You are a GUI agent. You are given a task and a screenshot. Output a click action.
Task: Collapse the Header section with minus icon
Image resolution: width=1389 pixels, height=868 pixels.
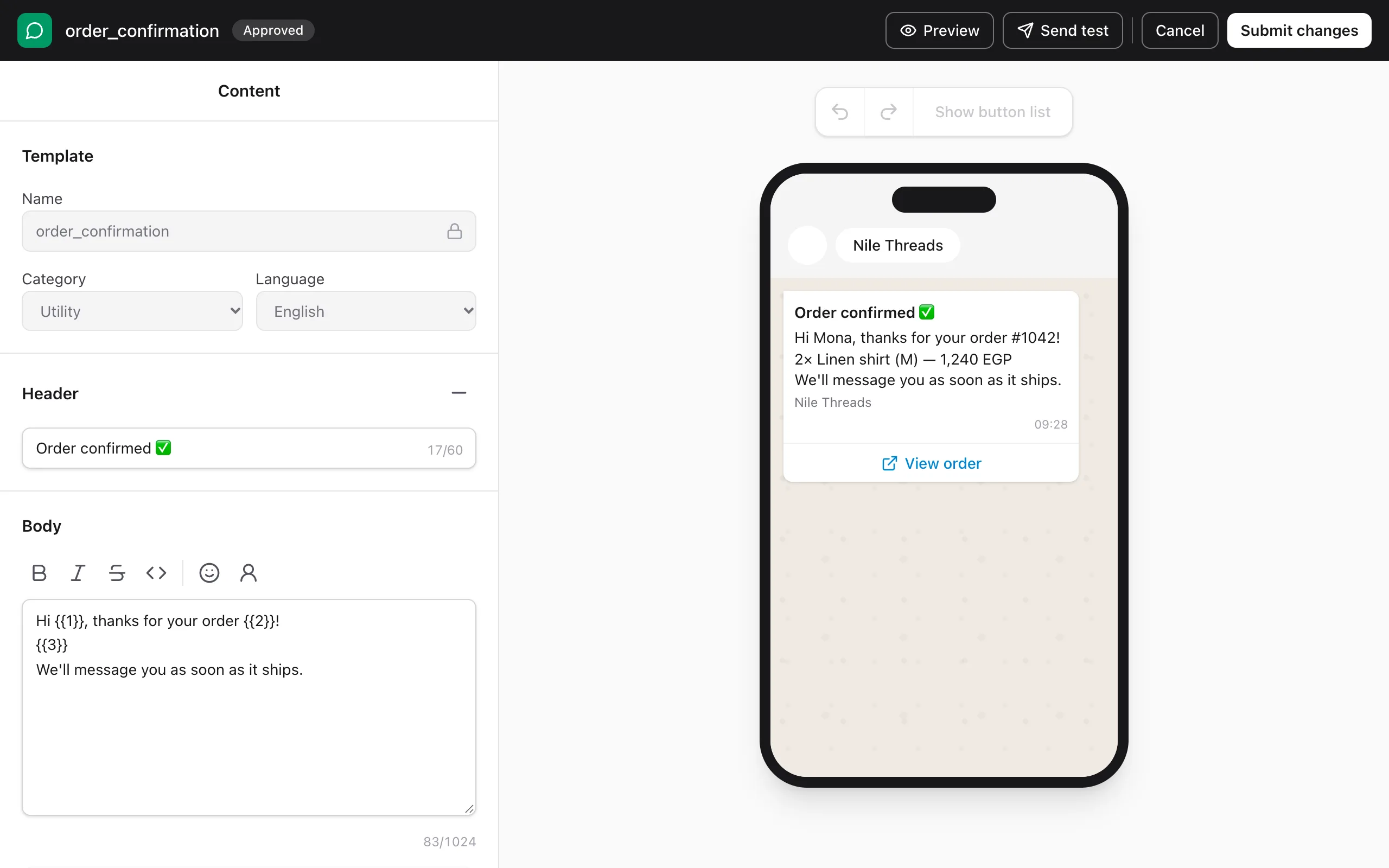pos(458,393)
